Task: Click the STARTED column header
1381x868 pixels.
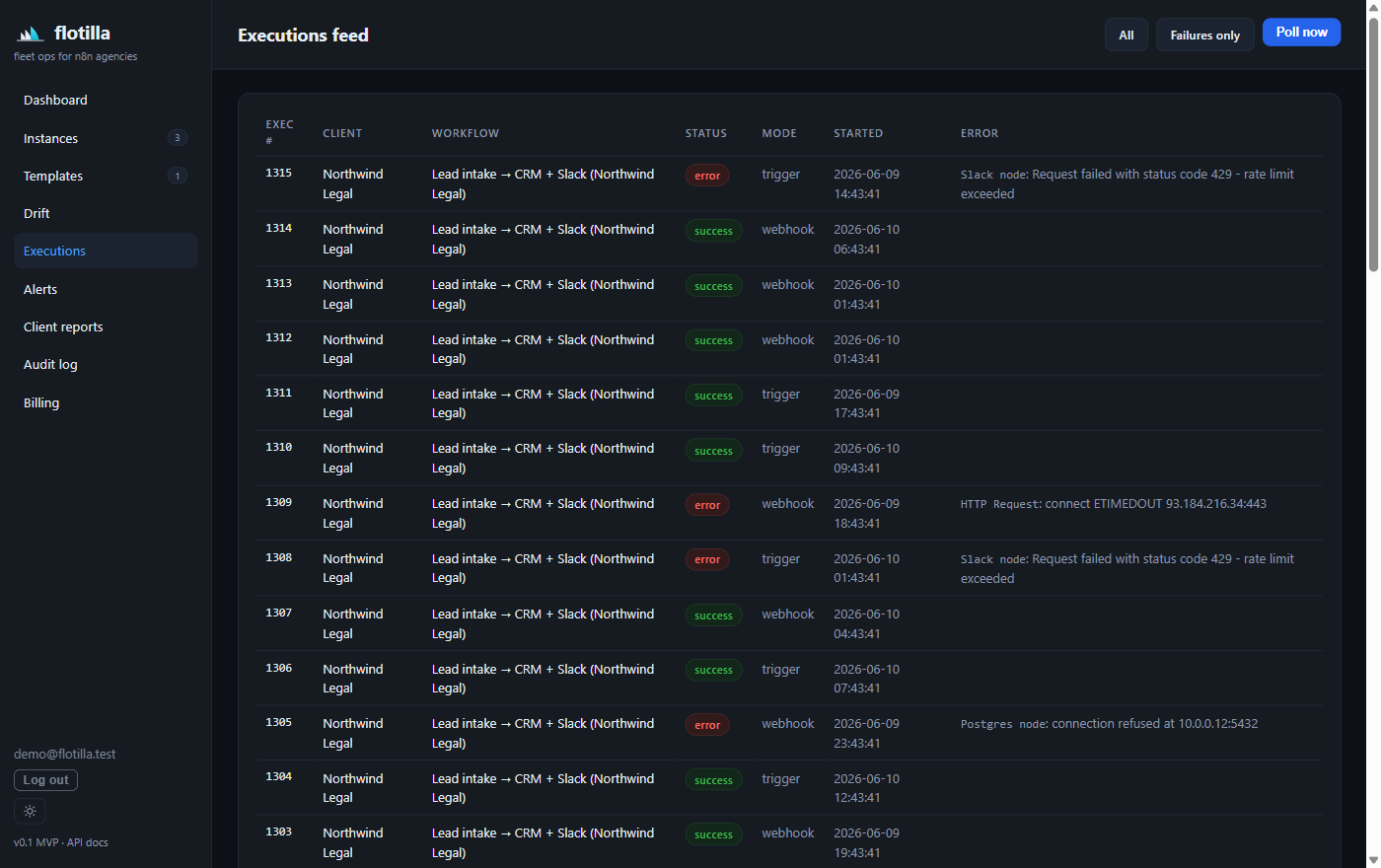Action: tap(858, 133)
